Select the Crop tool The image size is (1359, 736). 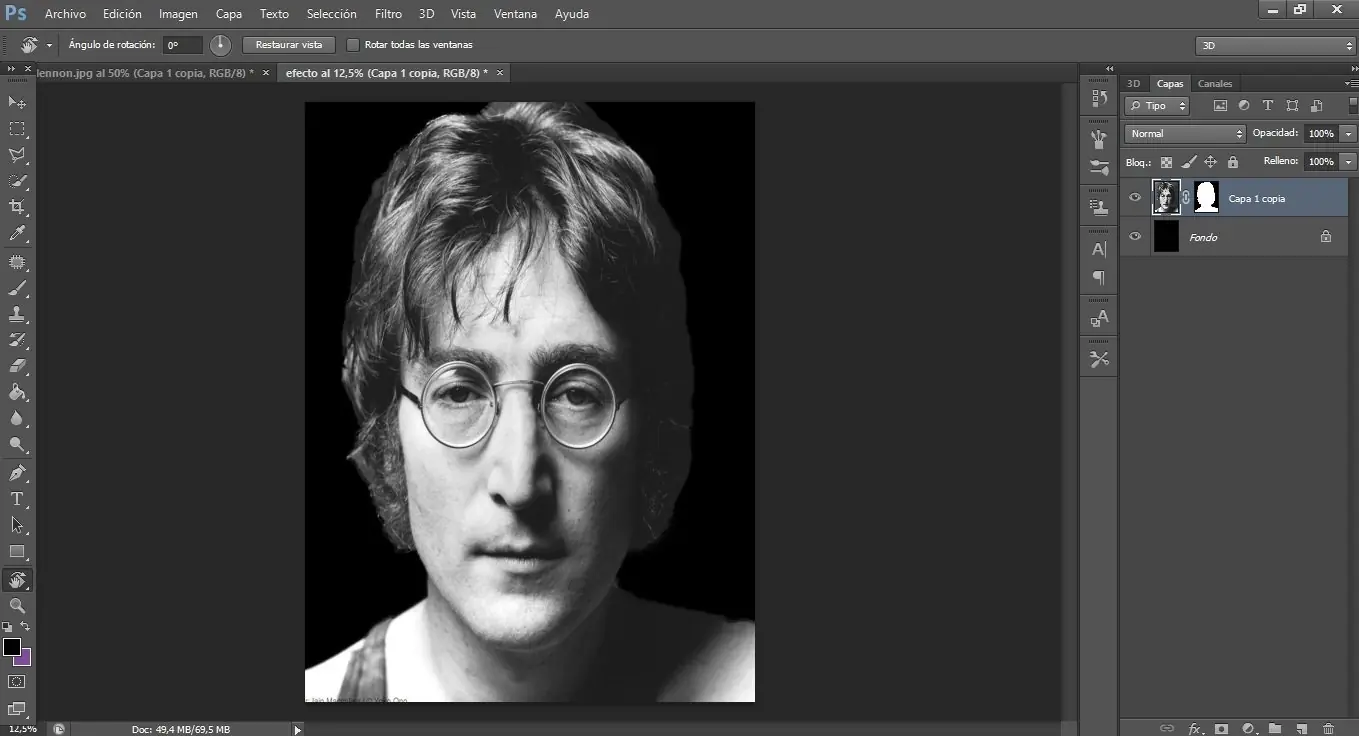click(17, 207)
